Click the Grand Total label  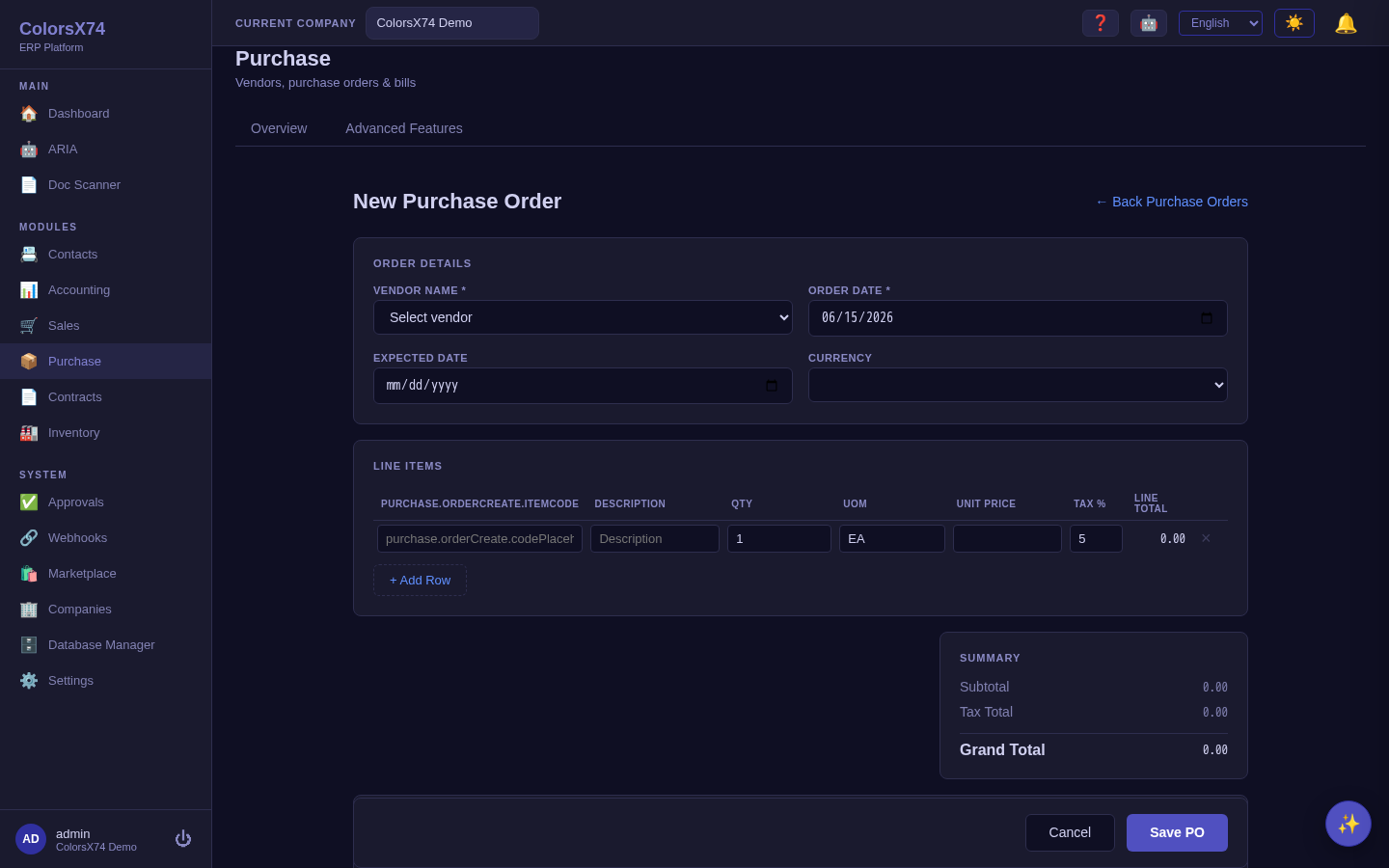point(1002,749)
